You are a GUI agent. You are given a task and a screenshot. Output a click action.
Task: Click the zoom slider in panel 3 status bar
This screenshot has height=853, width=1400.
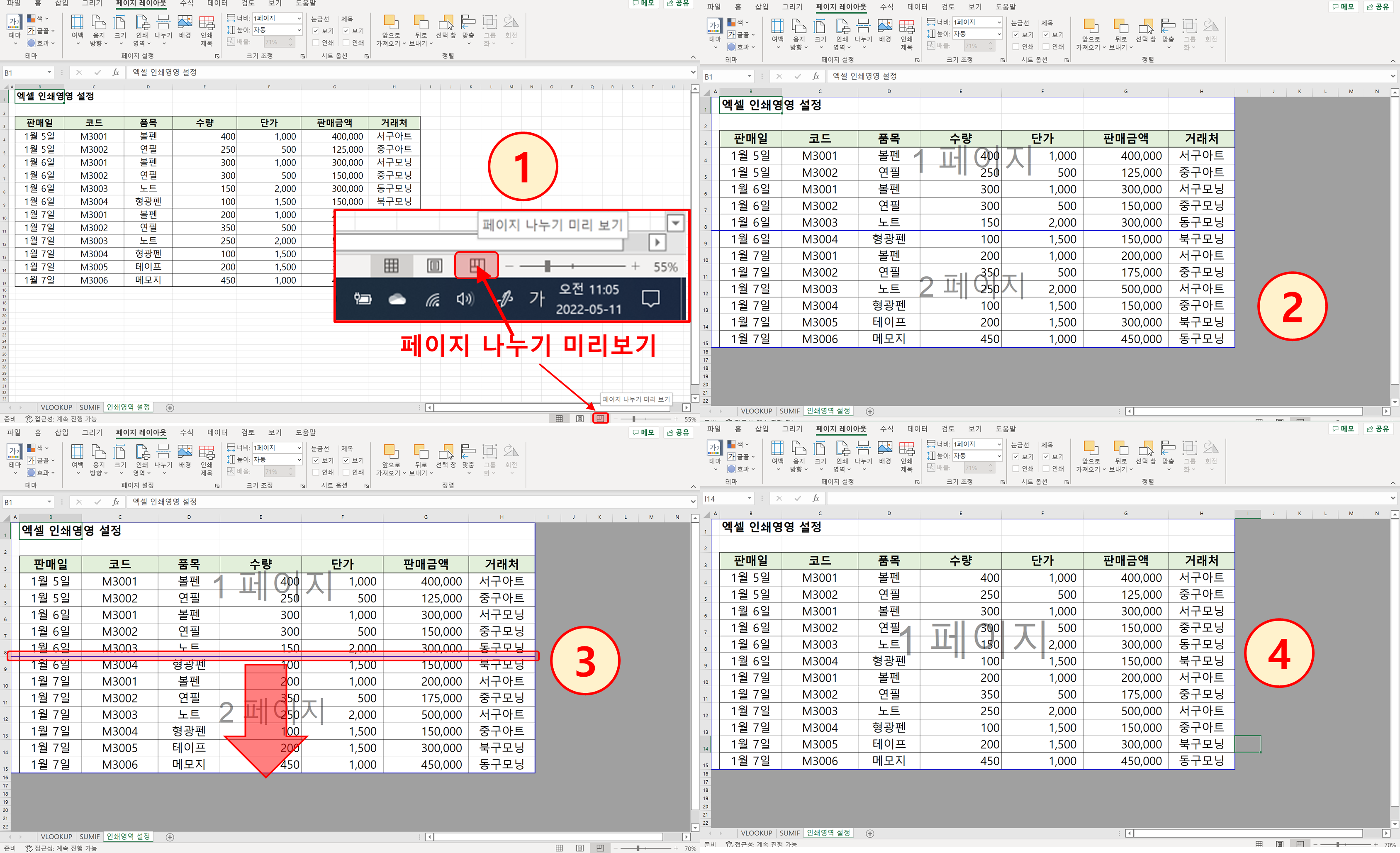645,848
